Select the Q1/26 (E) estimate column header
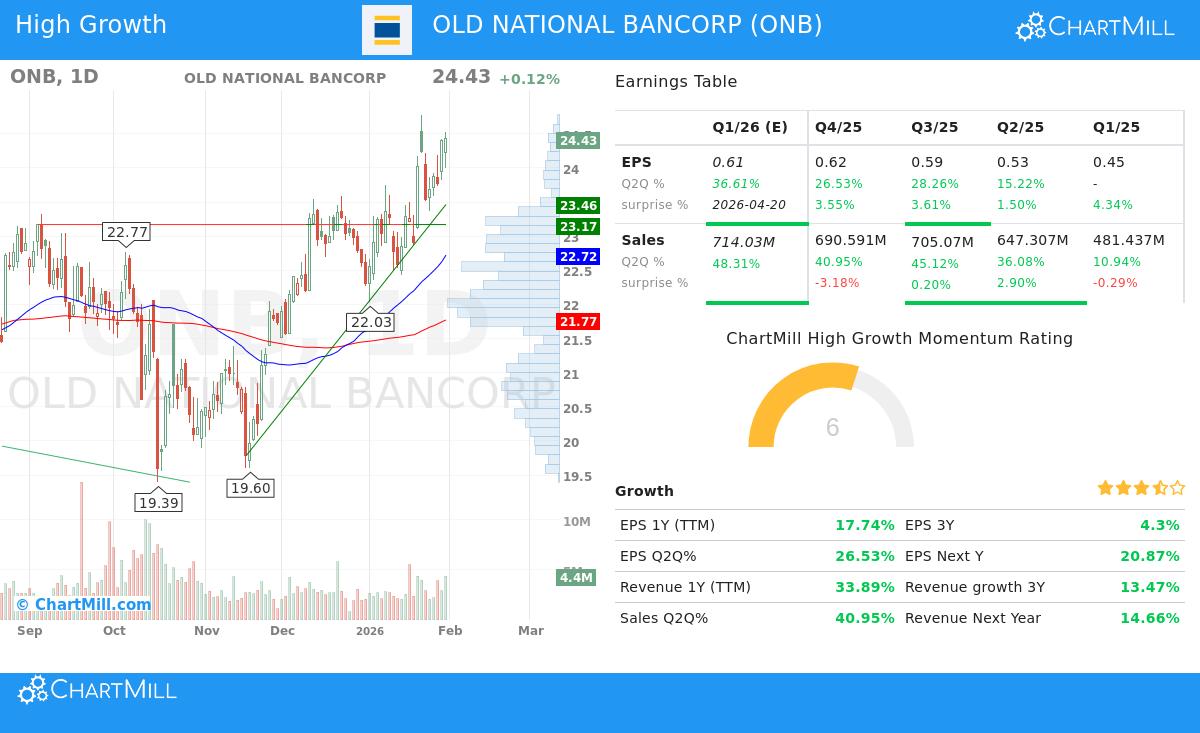This screenshot has height=733, width=1200. click(x=750, y=127)
